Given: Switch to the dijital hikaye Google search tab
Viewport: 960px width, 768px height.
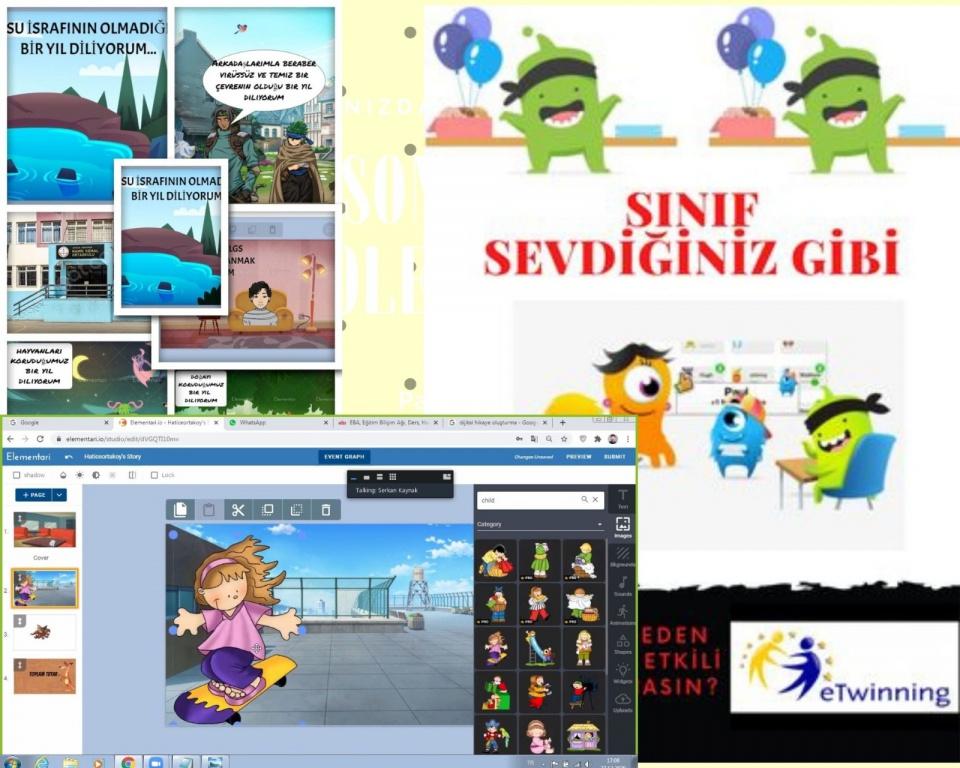Looking at the screenshot, I should [x=498, y=423].
